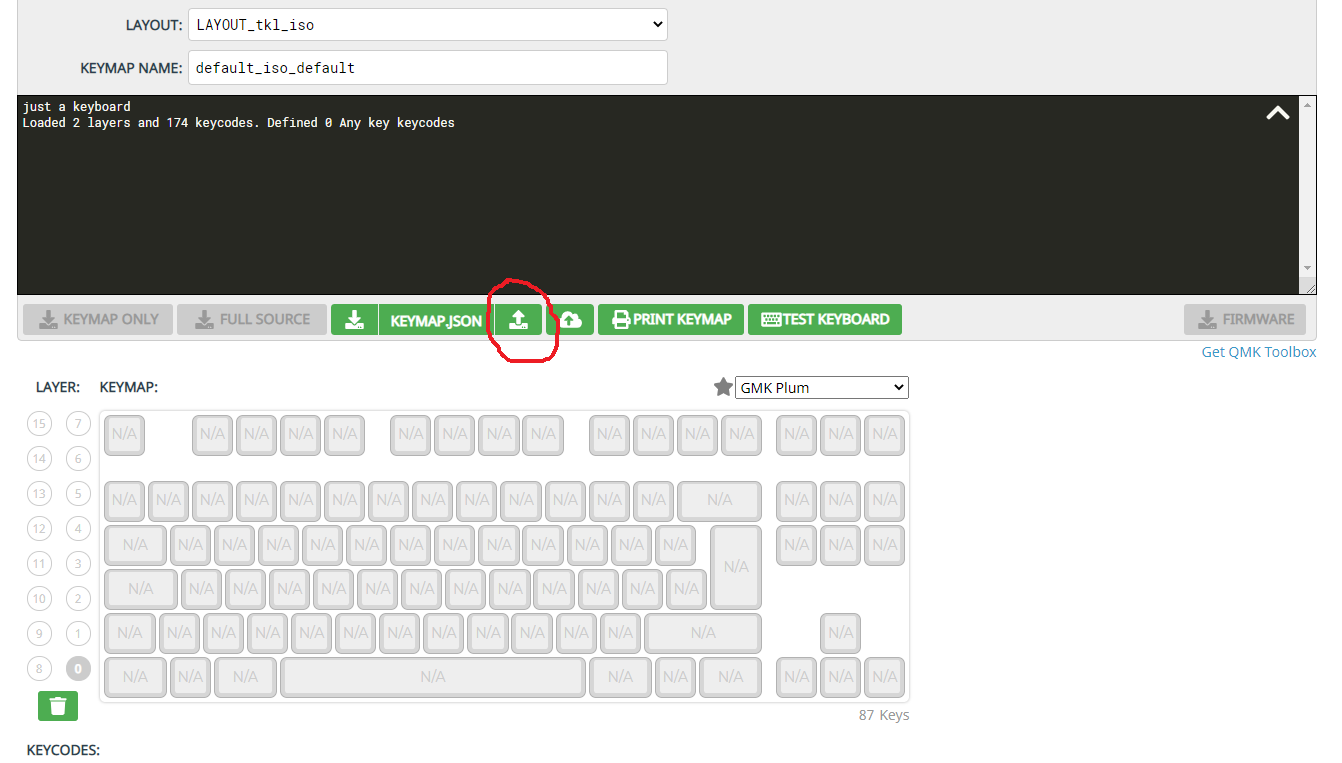The height and width of the screenshot is (763, 1342).
Task: Click the KEYMAP NAME input field
Action: point(427,68)
